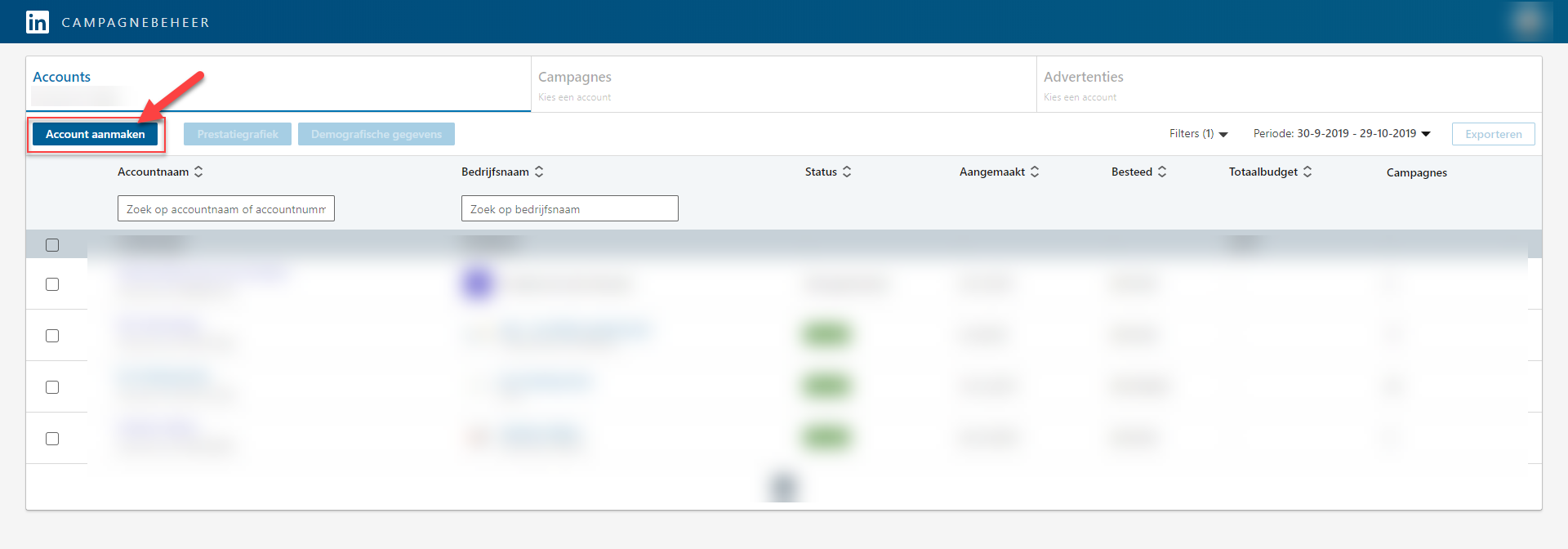The width and height of the screenshot is (1568, 549).
Task: Expand the Filters (1) dropdown
Action: (x=1198, y=134)
